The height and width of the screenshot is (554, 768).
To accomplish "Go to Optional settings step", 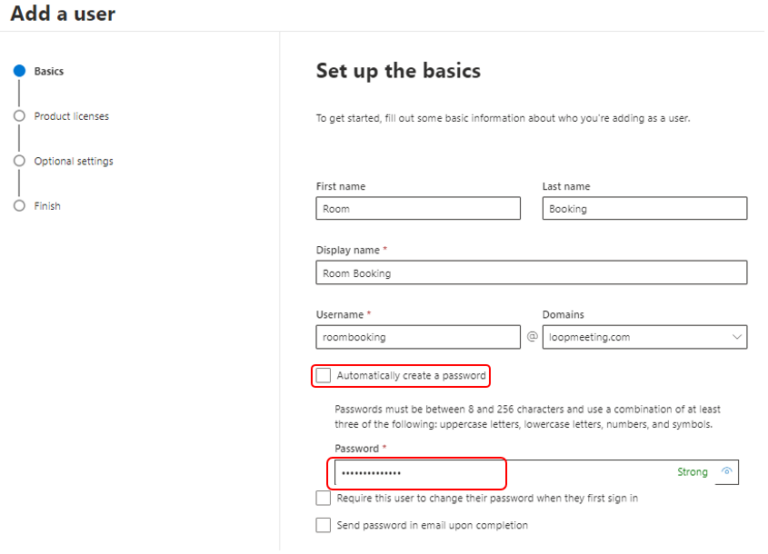I will [73, 161].
